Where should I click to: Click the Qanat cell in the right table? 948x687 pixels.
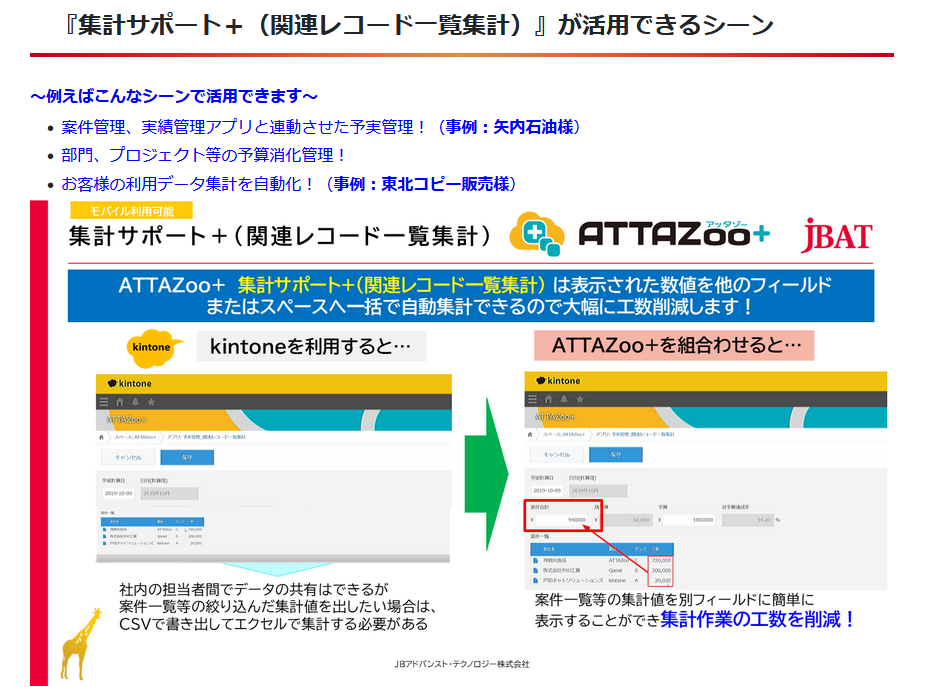615,570
